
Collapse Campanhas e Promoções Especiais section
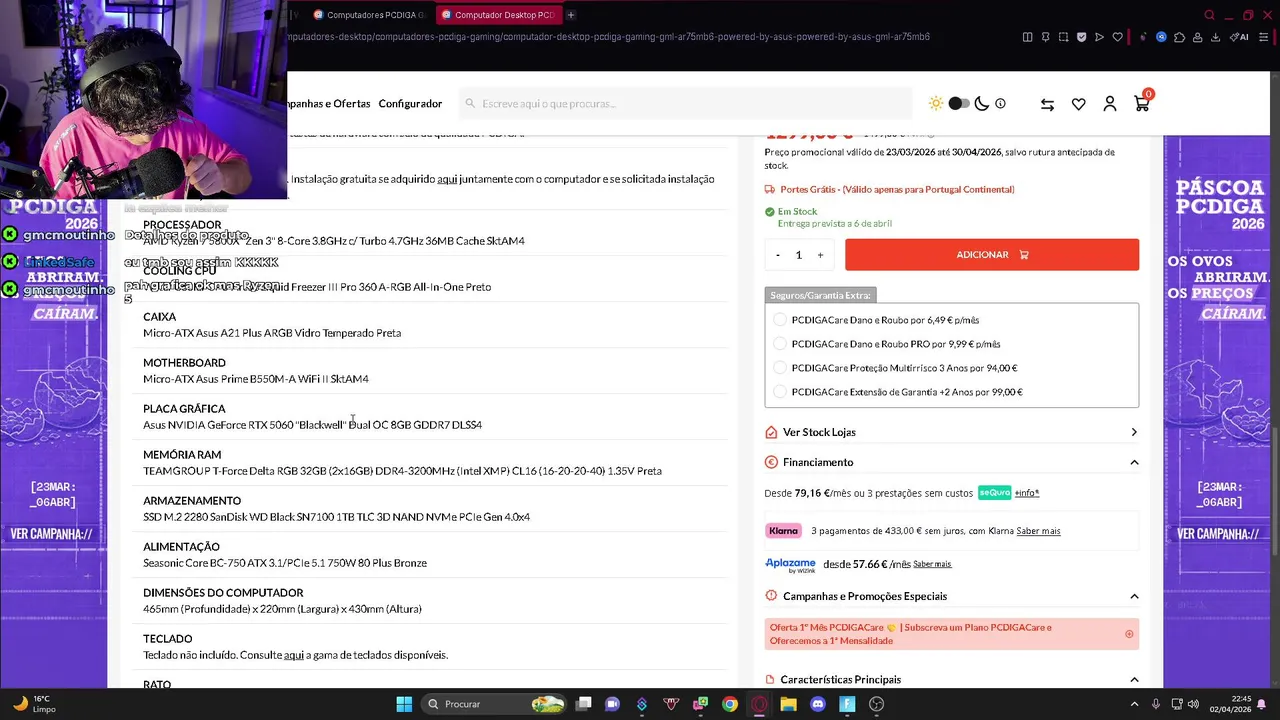coord(1134,596)
